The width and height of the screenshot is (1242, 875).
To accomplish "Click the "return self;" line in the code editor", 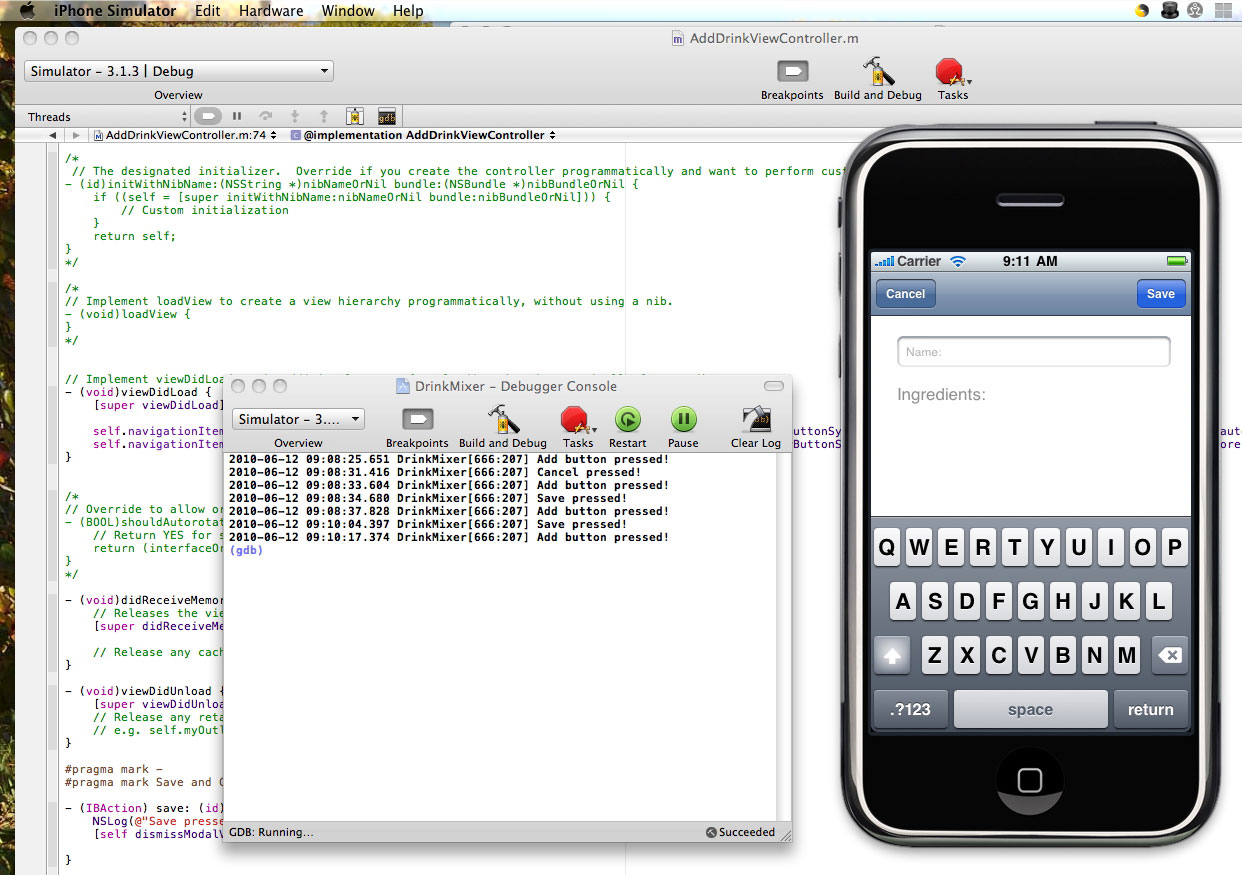I will pos(134,236).
